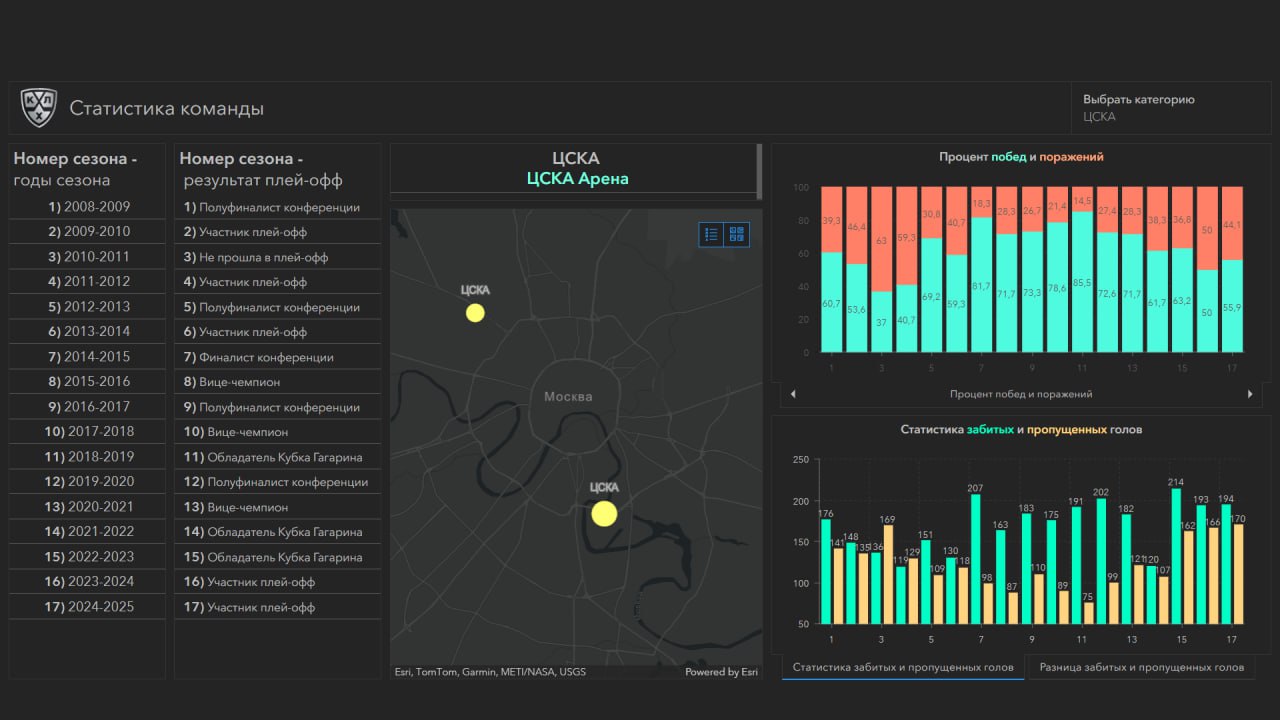The image size is (1280, 720).
Task: Select season 8) 2015-2016
Action: click(88, 382)
